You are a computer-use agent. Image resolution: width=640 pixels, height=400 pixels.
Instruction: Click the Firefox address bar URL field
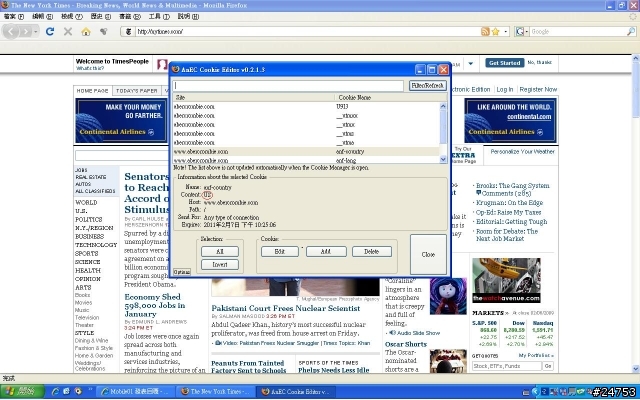(308, 31)
